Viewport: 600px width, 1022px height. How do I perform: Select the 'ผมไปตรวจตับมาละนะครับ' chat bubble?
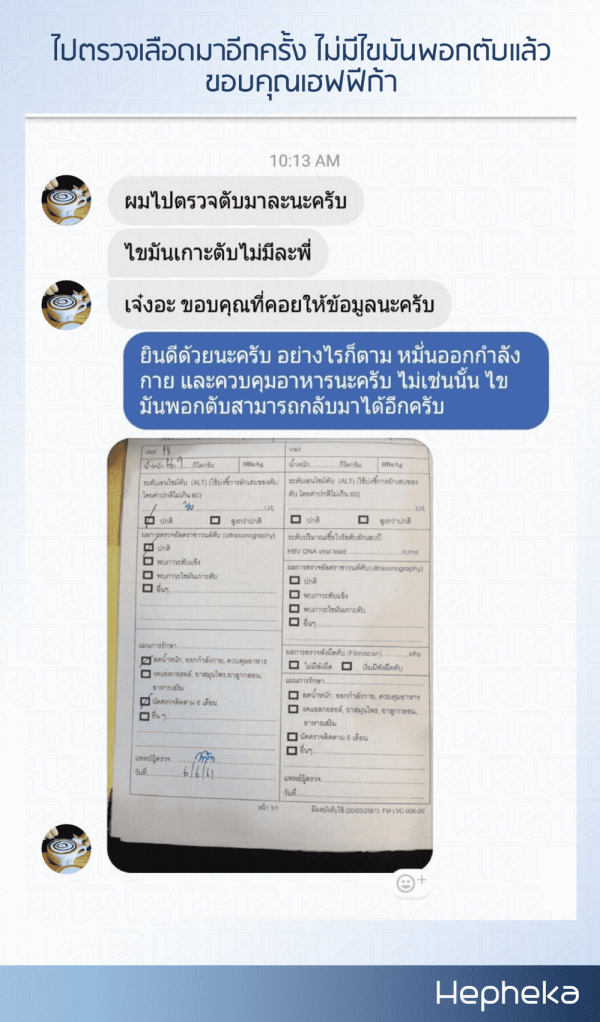pos(235,201)
